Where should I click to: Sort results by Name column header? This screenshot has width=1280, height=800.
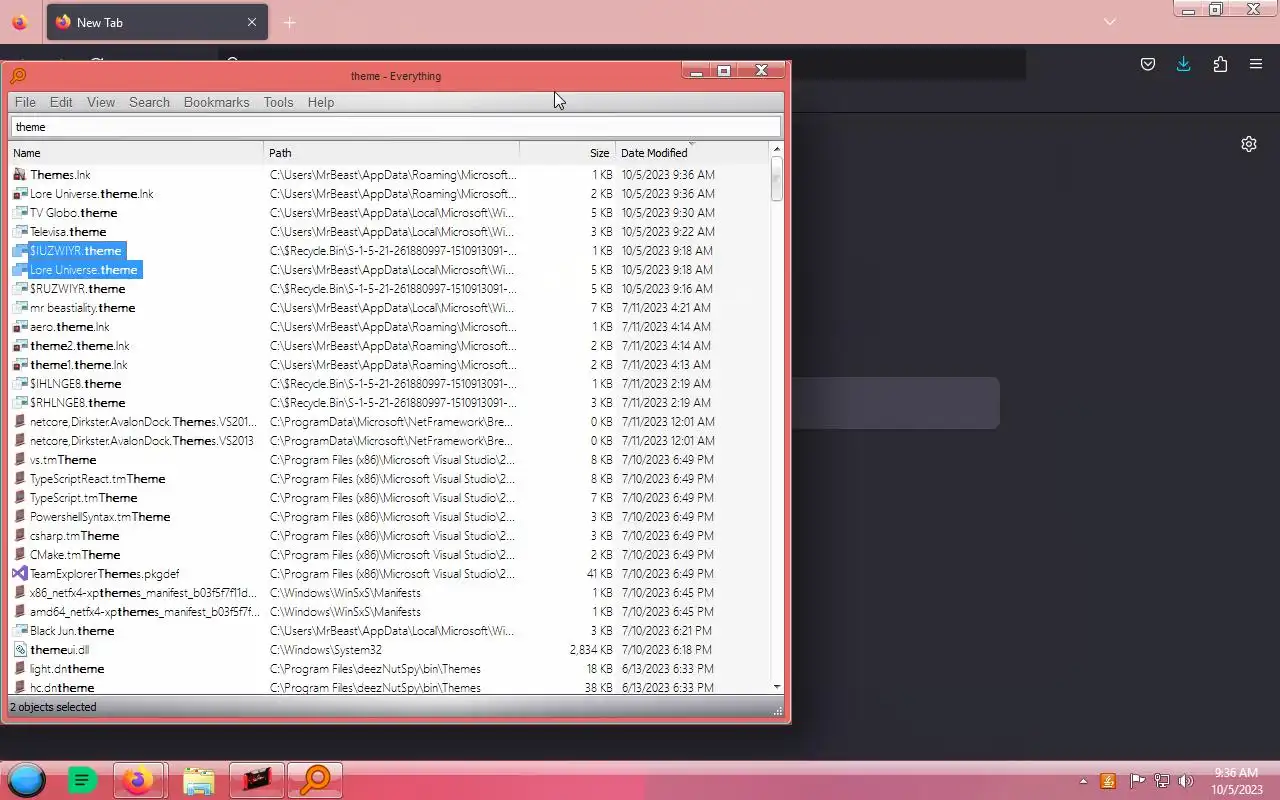coord(136,153)
